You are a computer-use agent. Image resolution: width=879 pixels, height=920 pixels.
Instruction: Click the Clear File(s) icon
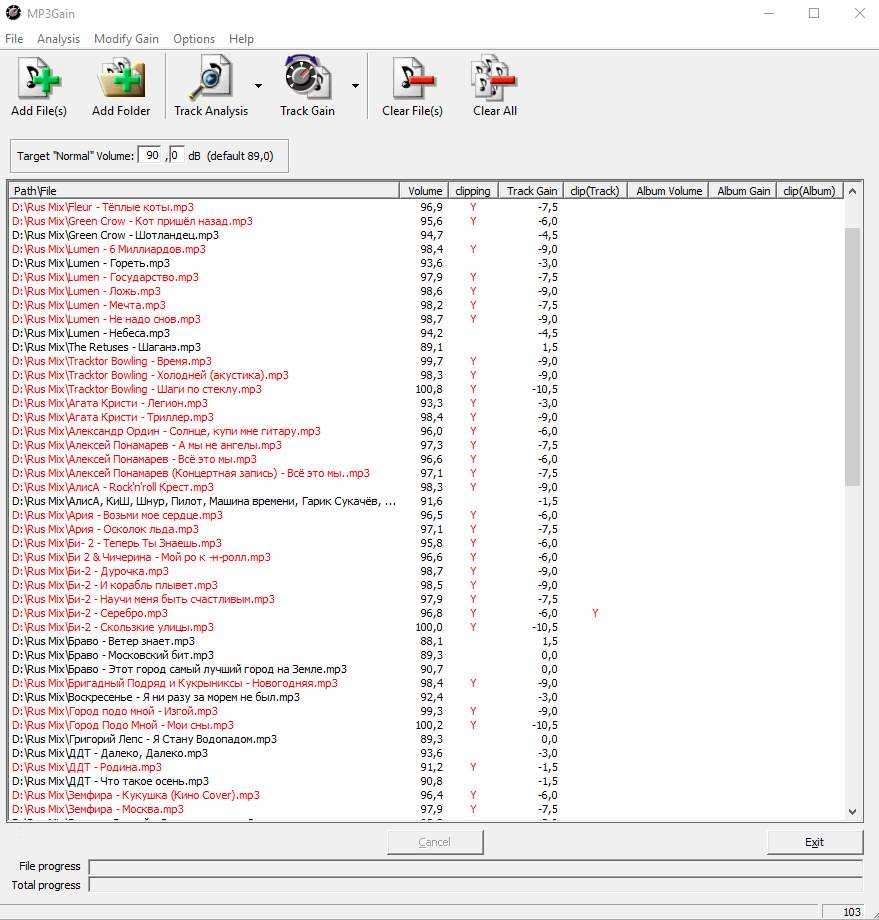pos(412,79)
